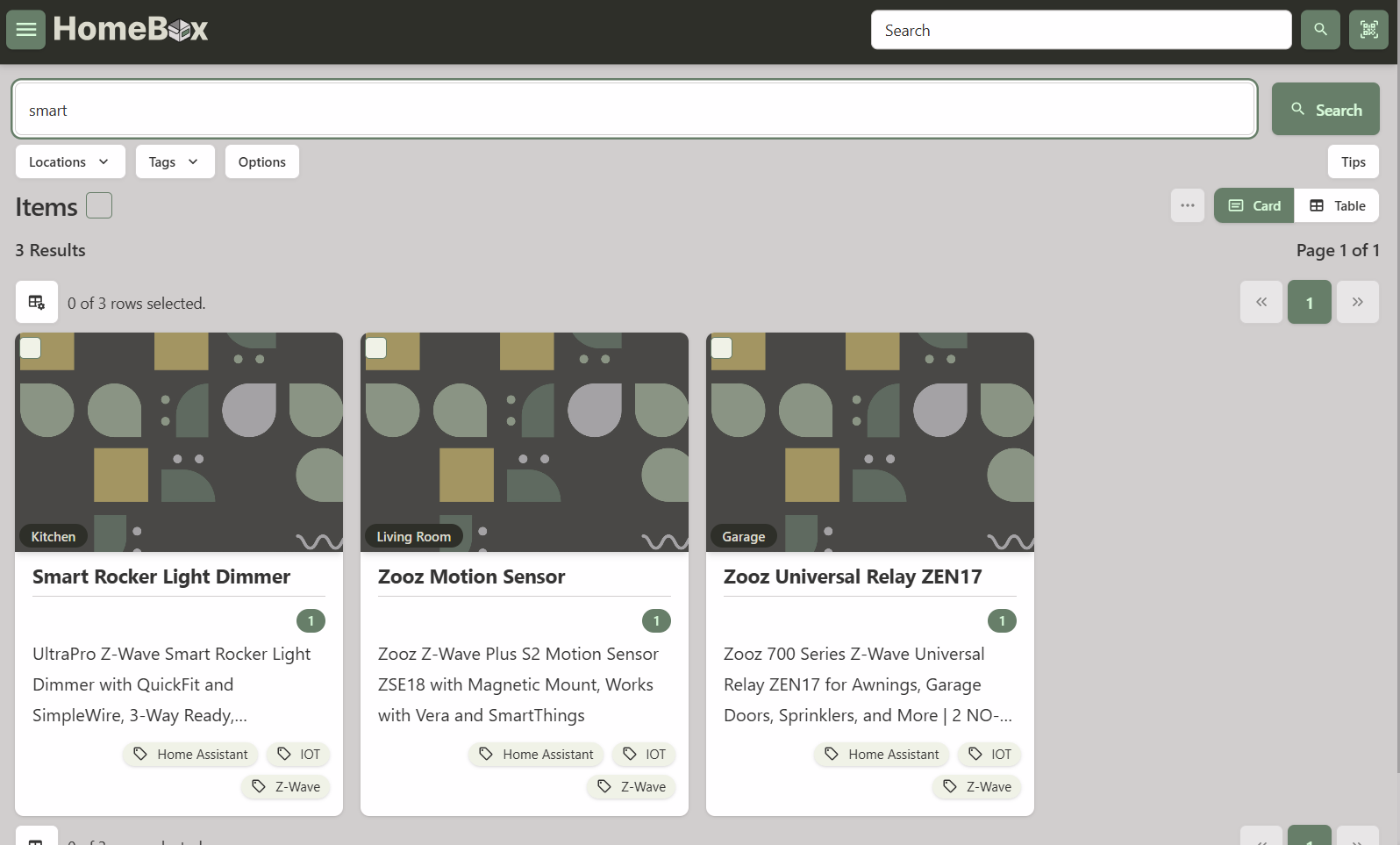Click the Living Room location badge
This screenshot has height=845, width=1400.
[414, 536]
